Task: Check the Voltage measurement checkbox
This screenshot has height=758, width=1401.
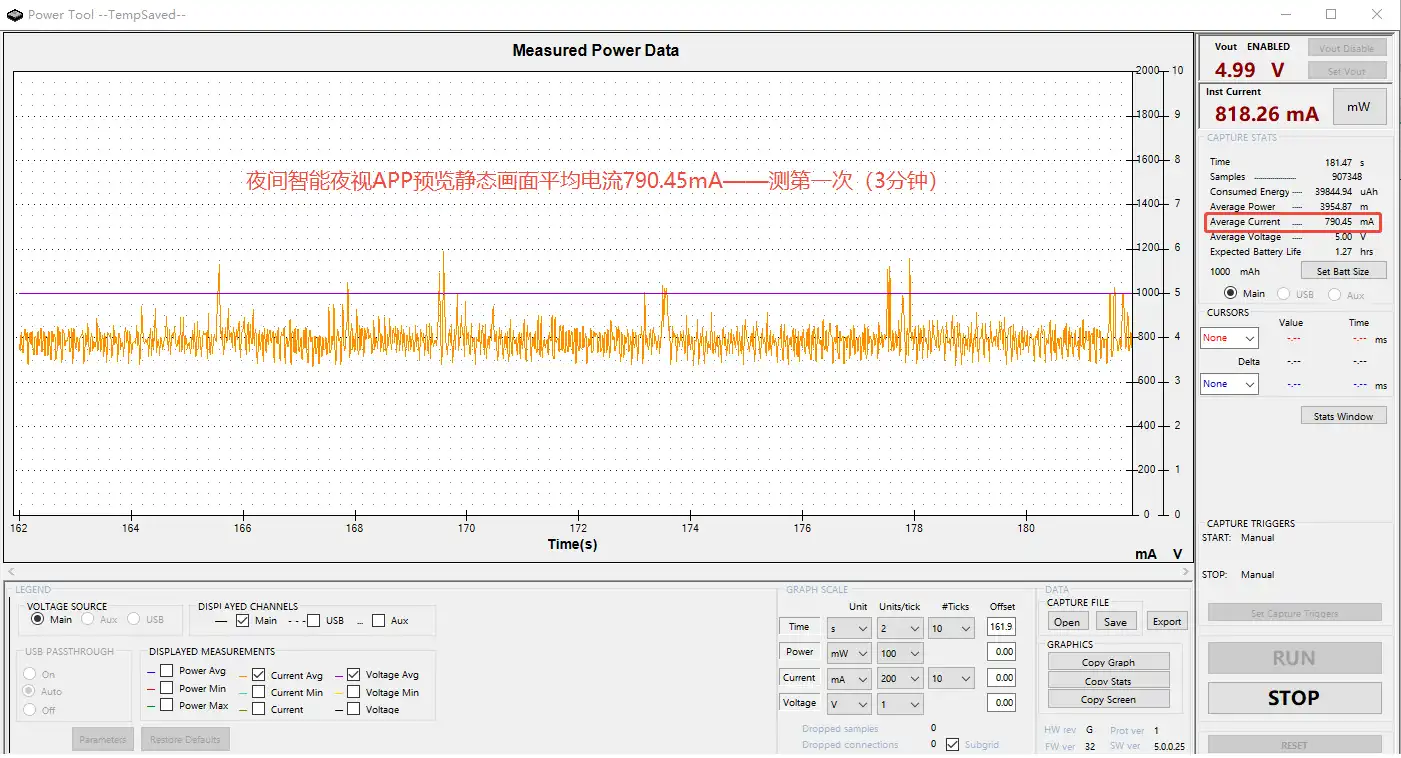Action: pos(354,708)
